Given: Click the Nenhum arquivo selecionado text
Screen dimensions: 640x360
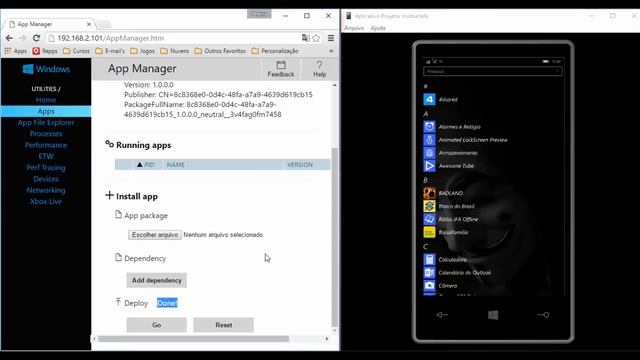Looking at the screenshot, I should point(223,235).
